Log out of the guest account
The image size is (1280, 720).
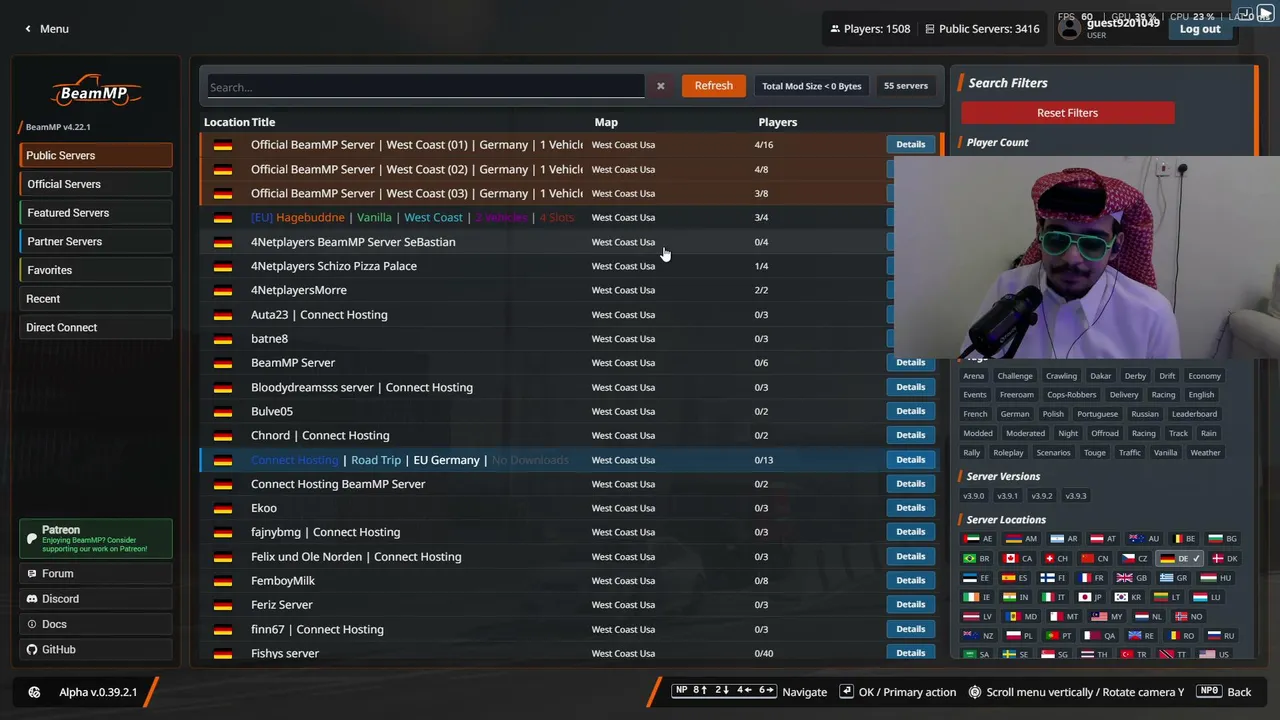pyautogui.click(x=1200, y=29)
